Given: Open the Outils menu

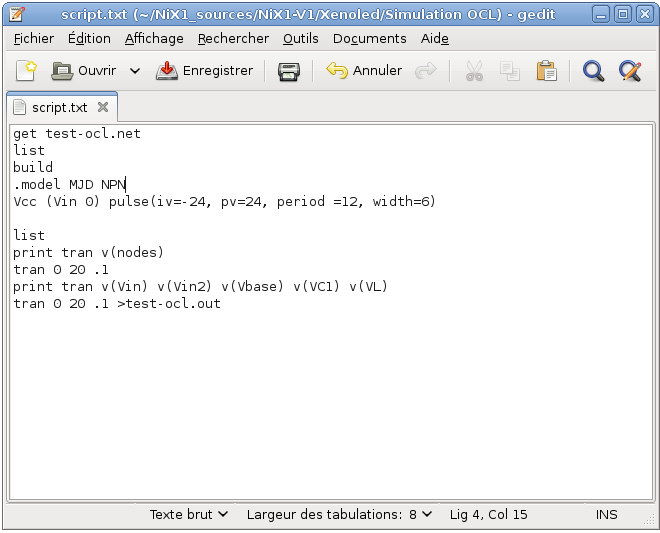Looking at the screenshot, I should (300, 38).
